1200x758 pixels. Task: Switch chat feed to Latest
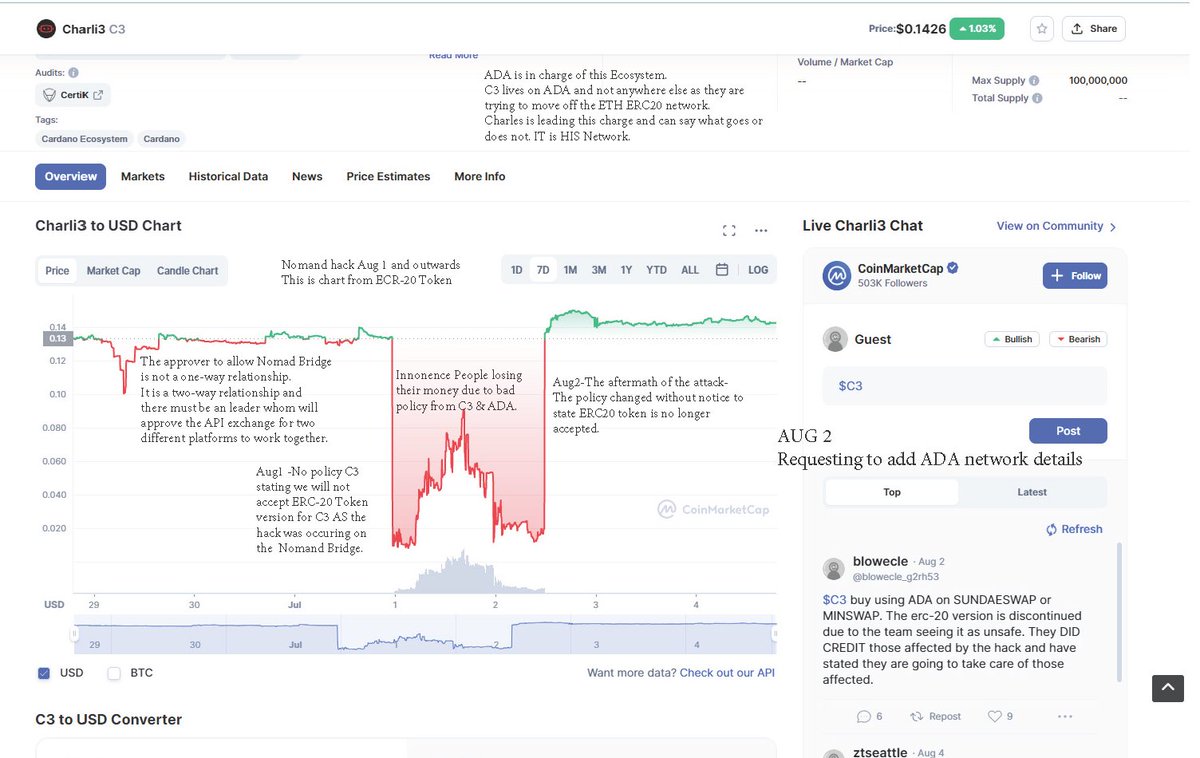[x=1032, y=492]
